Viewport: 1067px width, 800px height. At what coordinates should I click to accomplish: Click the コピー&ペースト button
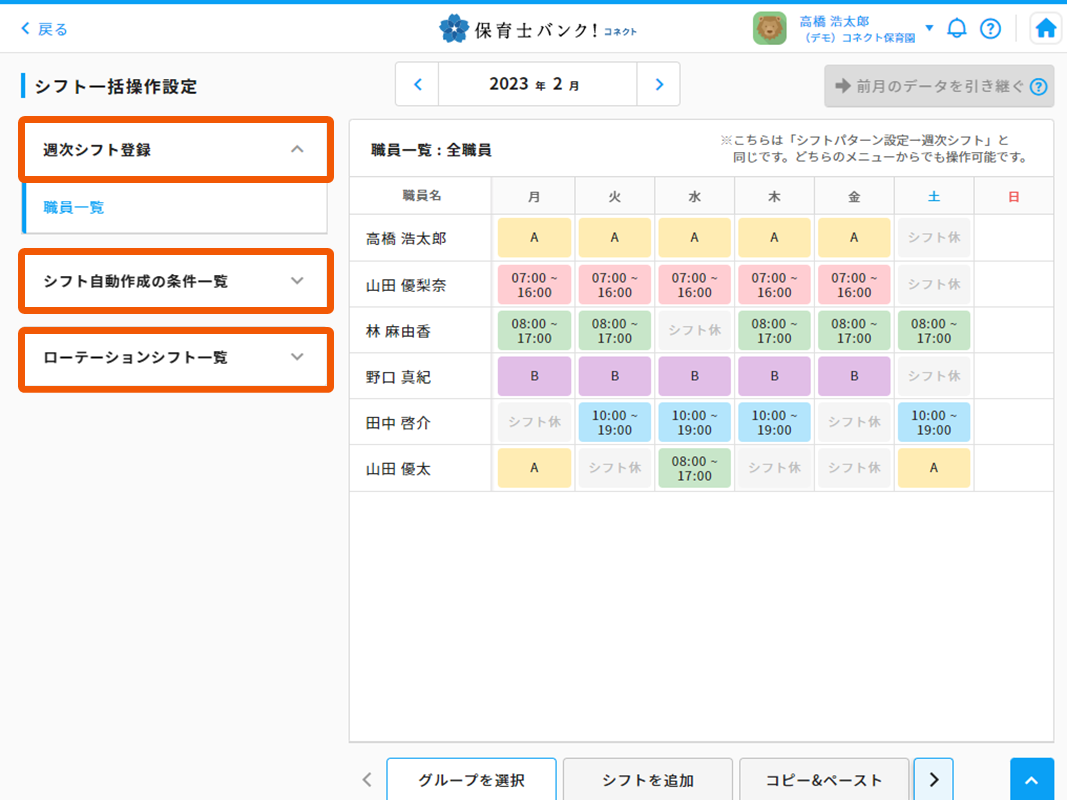(824, 780)
